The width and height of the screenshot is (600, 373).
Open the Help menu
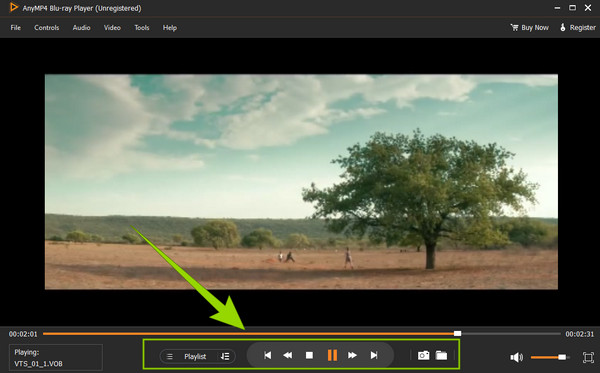(170, 28)
